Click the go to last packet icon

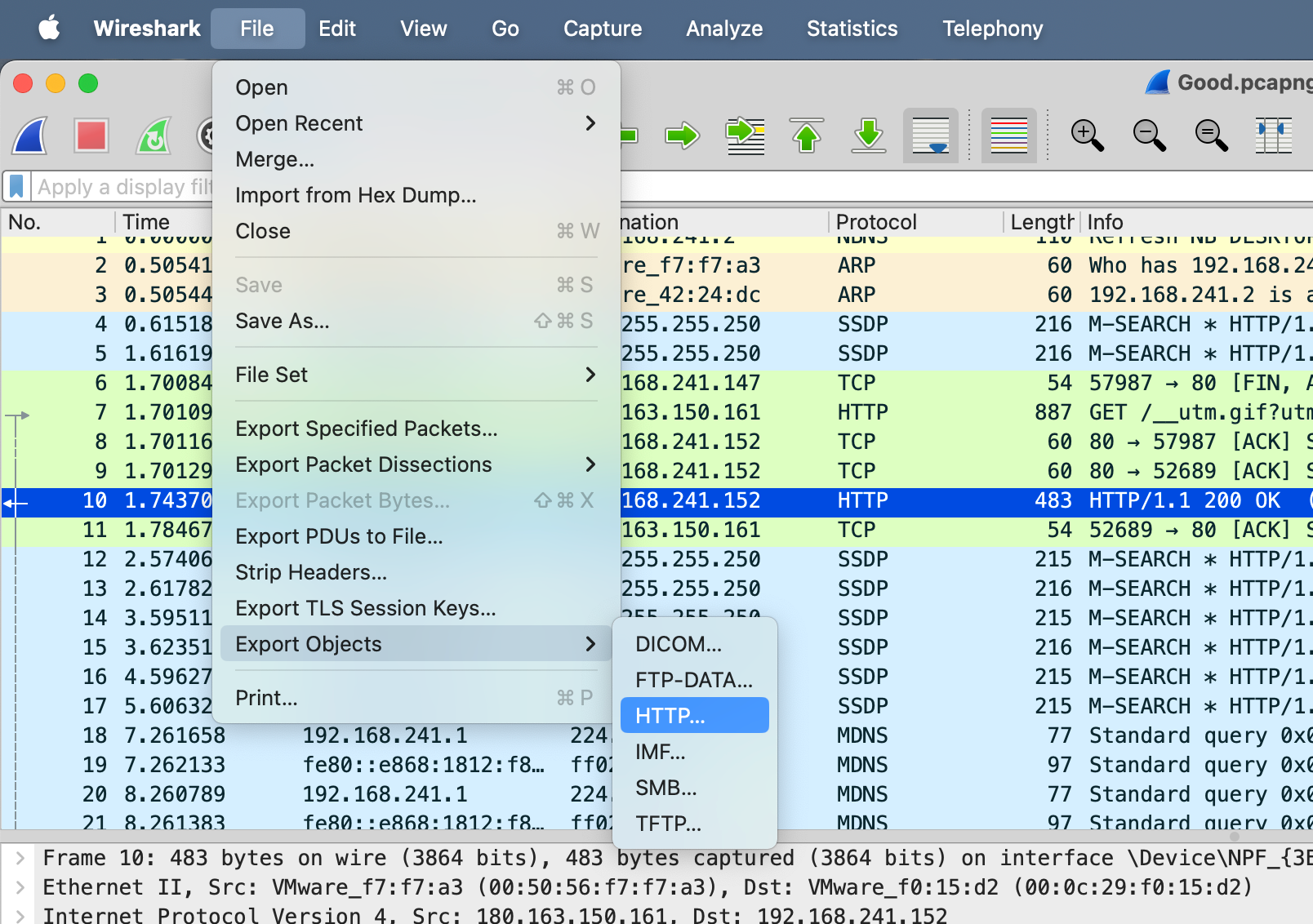(869, 135)
